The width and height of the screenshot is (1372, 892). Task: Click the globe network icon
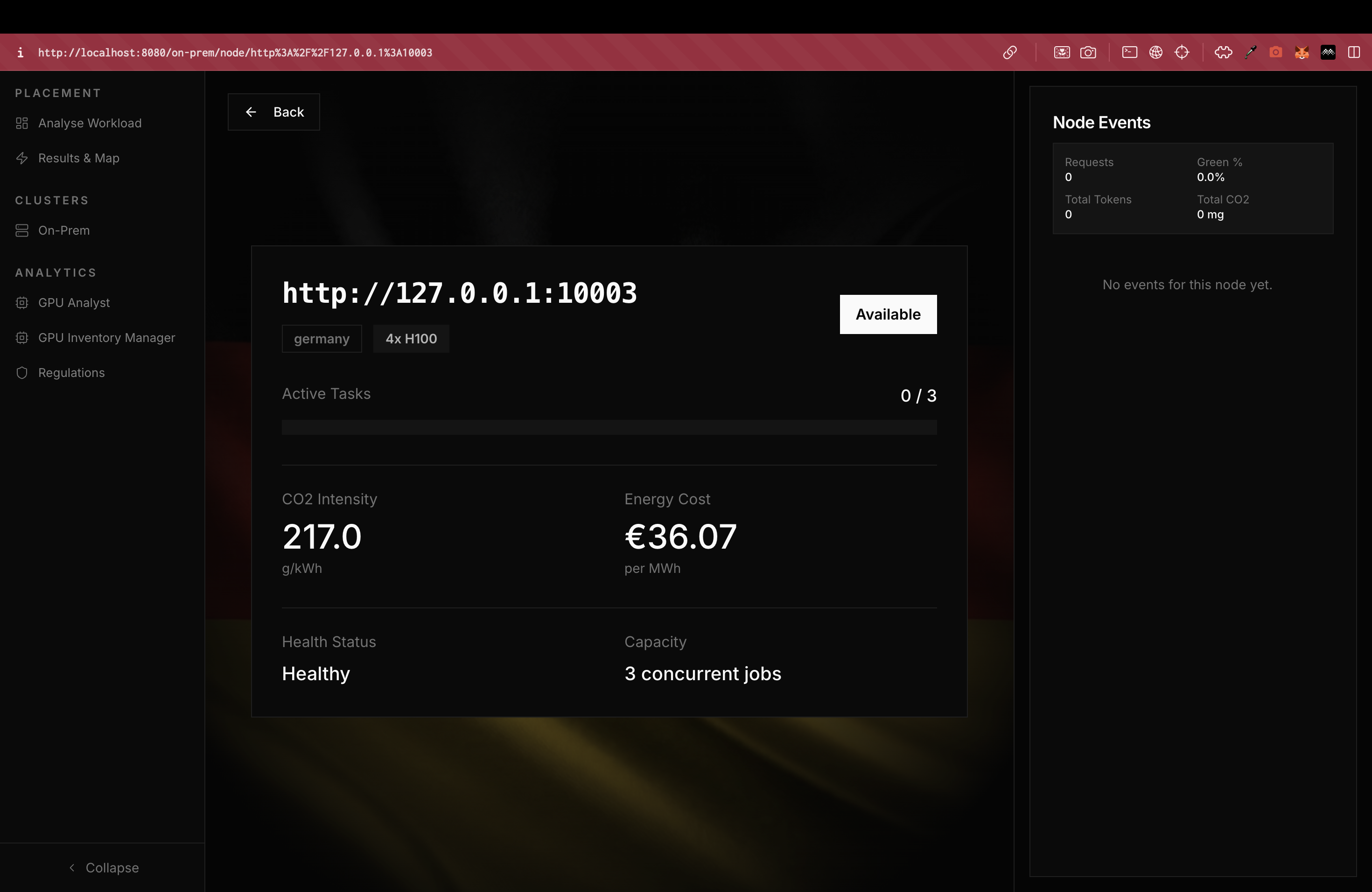[1156, 52]
